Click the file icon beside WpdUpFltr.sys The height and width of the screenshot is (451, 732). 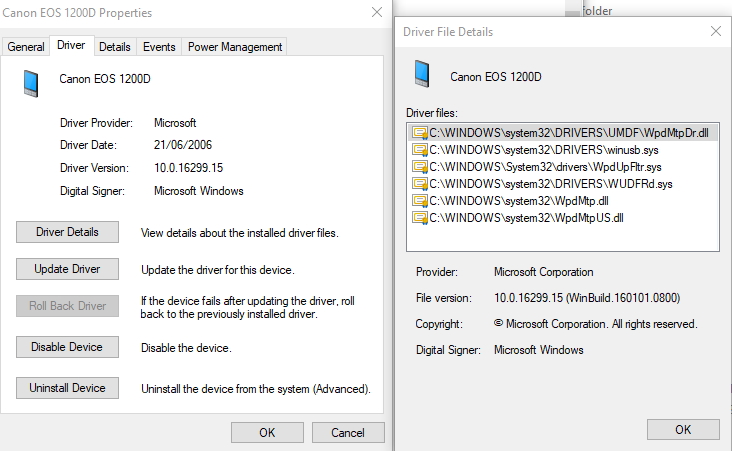420,167
